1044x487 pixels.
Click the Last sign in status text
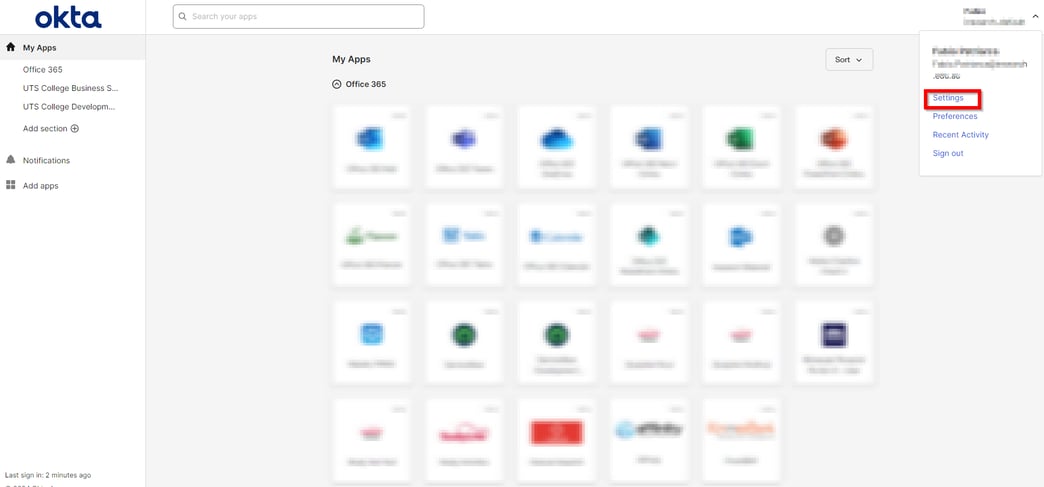click(x=48, y=475)
